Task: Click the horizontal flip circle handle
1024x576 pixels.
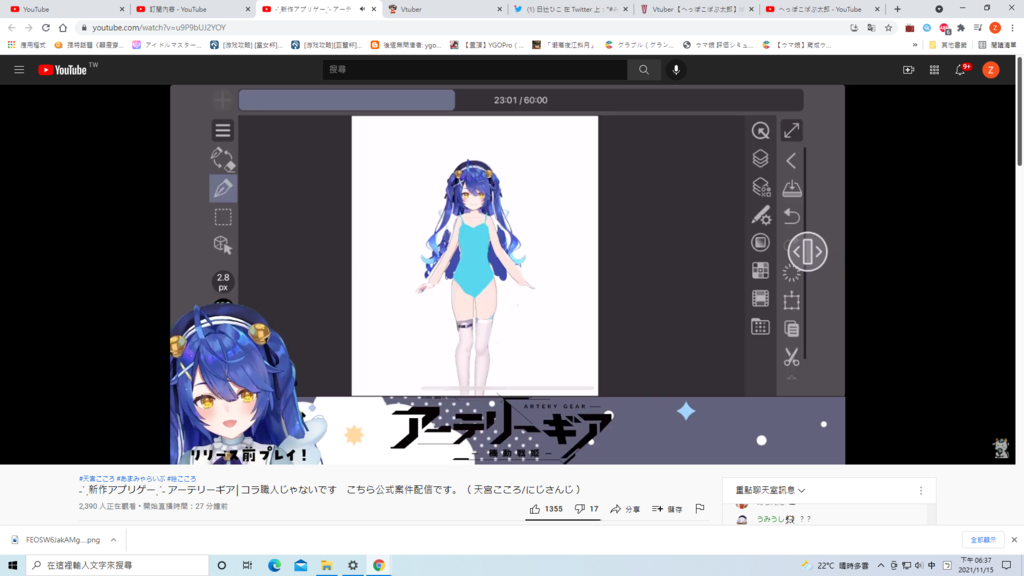Action: pos(808,251)
